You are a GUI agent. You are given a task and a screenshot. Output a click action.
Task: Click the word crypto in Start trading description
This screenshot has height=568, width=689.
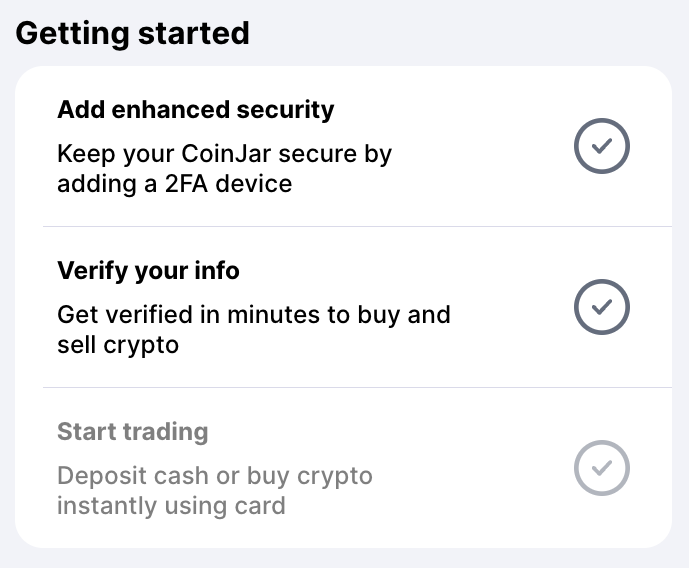[334, 476]
